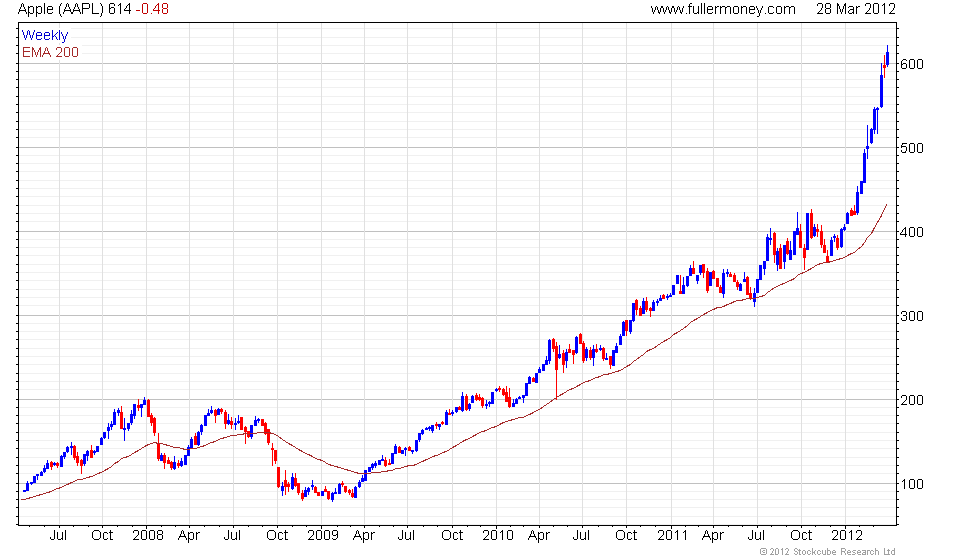Viewport: 980px width, 560px height.
Task: Click the price change value '-0.48'
Action: click(152, 9)
